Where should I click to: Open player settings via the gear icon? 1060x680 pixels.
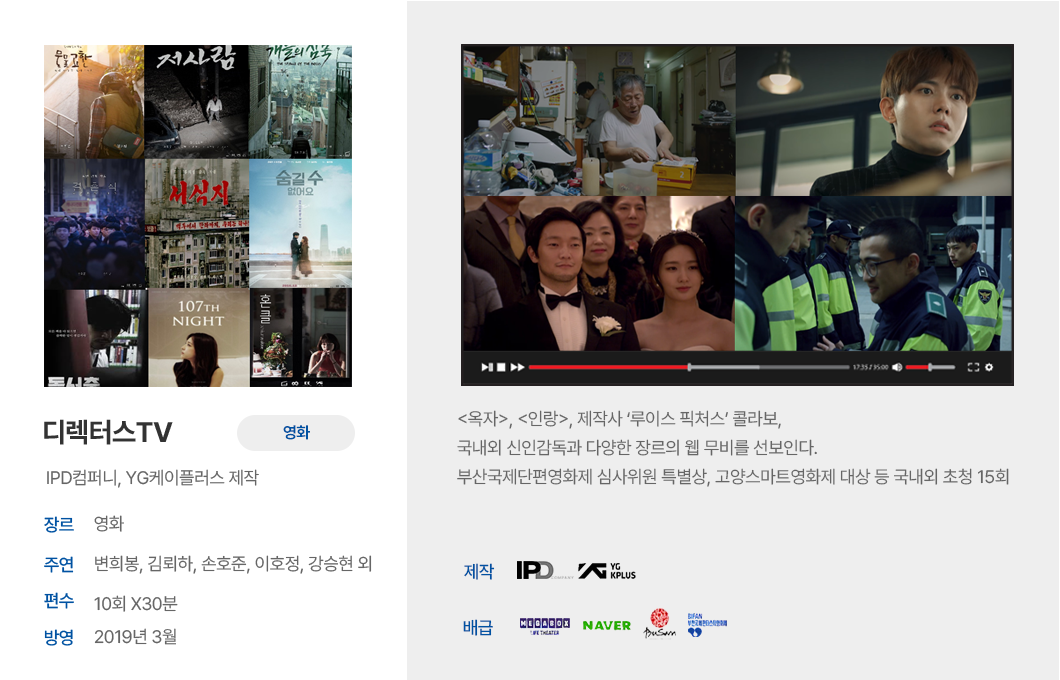pyautogui.click(x=989, y=367)
